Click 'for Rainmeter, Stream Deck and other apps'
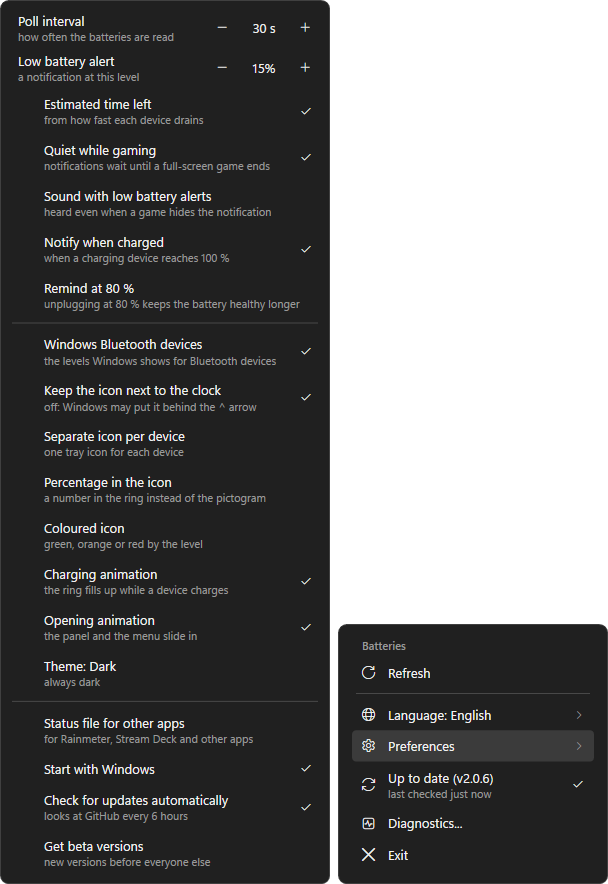This screenshot has width=608, height=884. point(148,739)
